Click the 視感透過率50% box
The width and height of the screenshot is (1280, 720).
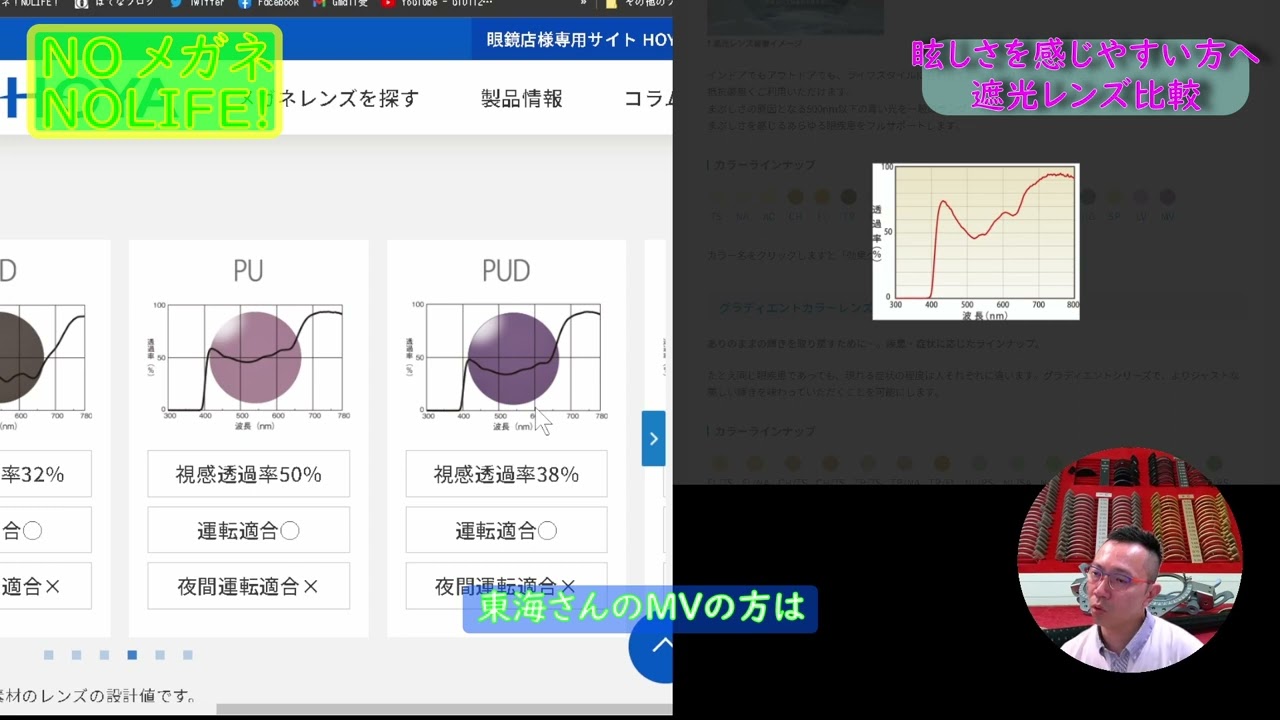pyautogui.click(x=249, y=474)
